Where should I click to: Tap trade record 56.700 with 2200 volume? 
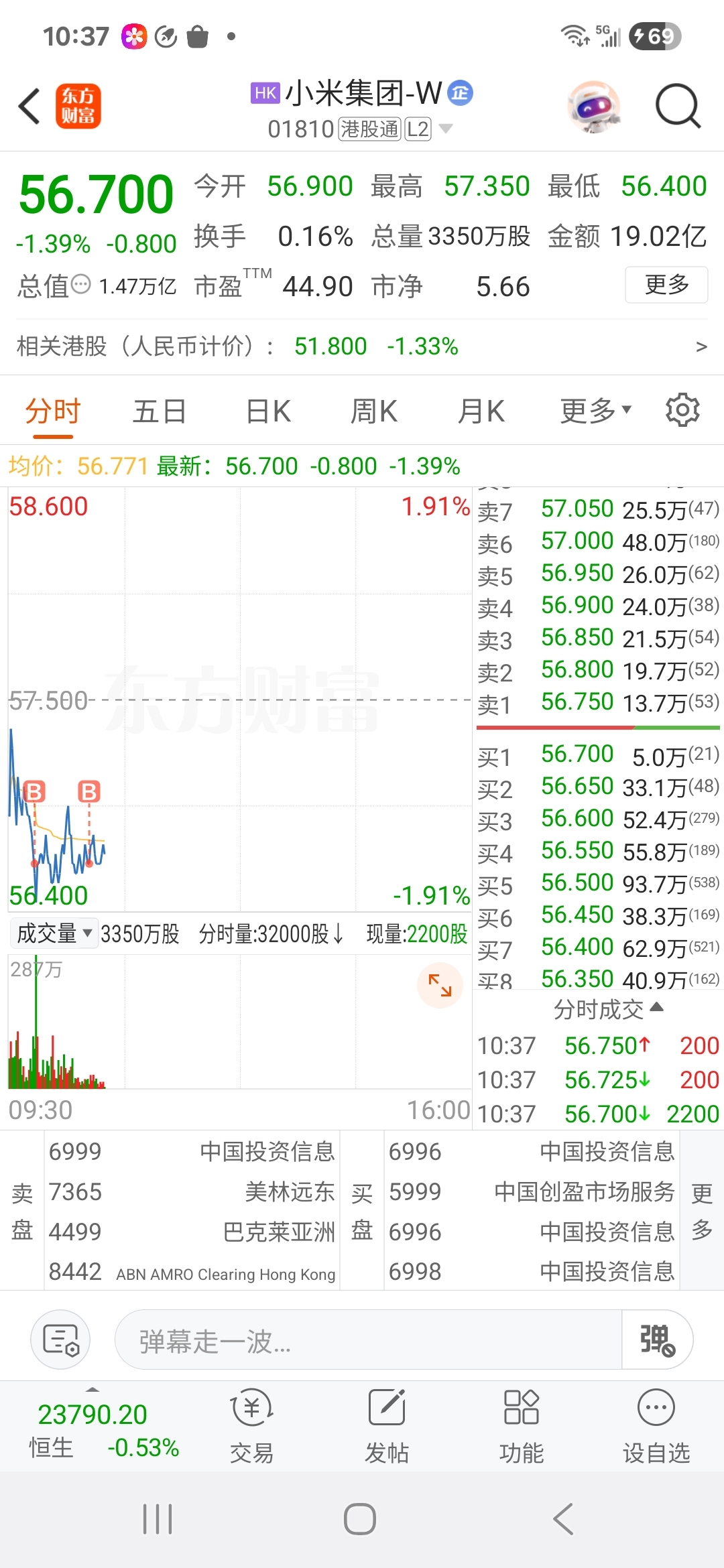pyautogui.click(x=598, y=1114)
